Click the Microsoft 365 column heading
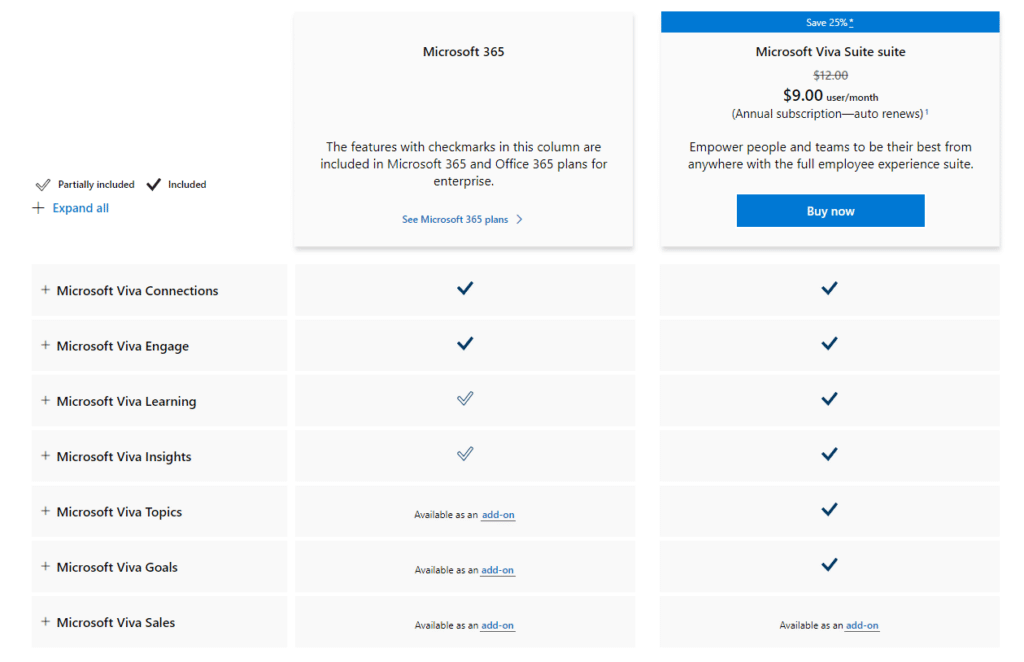The width and height of the screenshot is (1024, 662). pyautogui.click(x=464, y=52)
